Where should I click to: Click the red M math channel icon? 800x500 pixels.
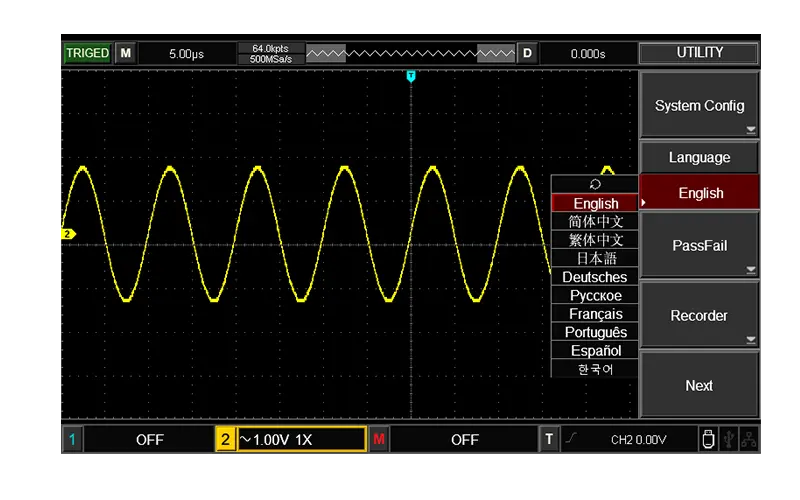[x=379, y=439]
